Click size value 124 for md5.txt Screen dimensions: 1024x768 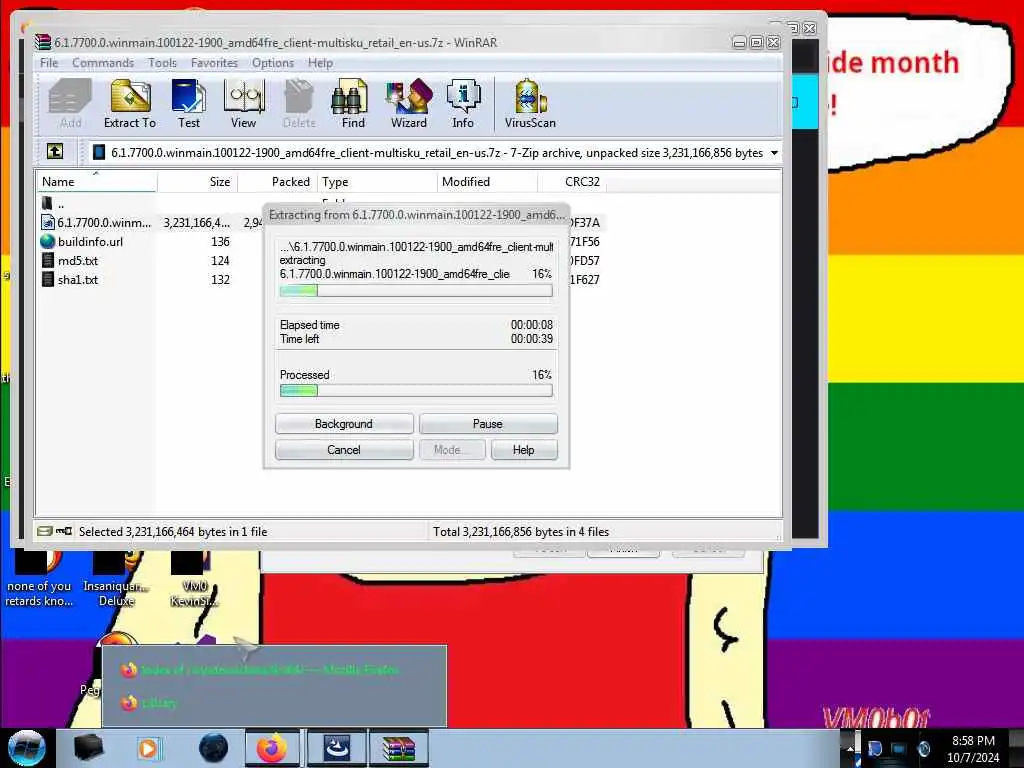pos(220,261)
